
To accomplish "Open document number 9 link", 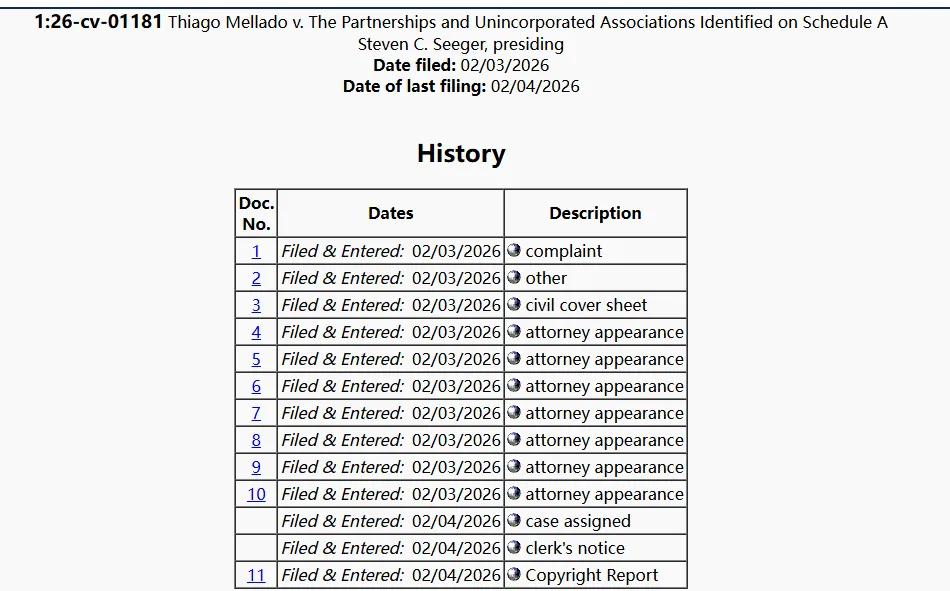I will click(x=256, y=467).
